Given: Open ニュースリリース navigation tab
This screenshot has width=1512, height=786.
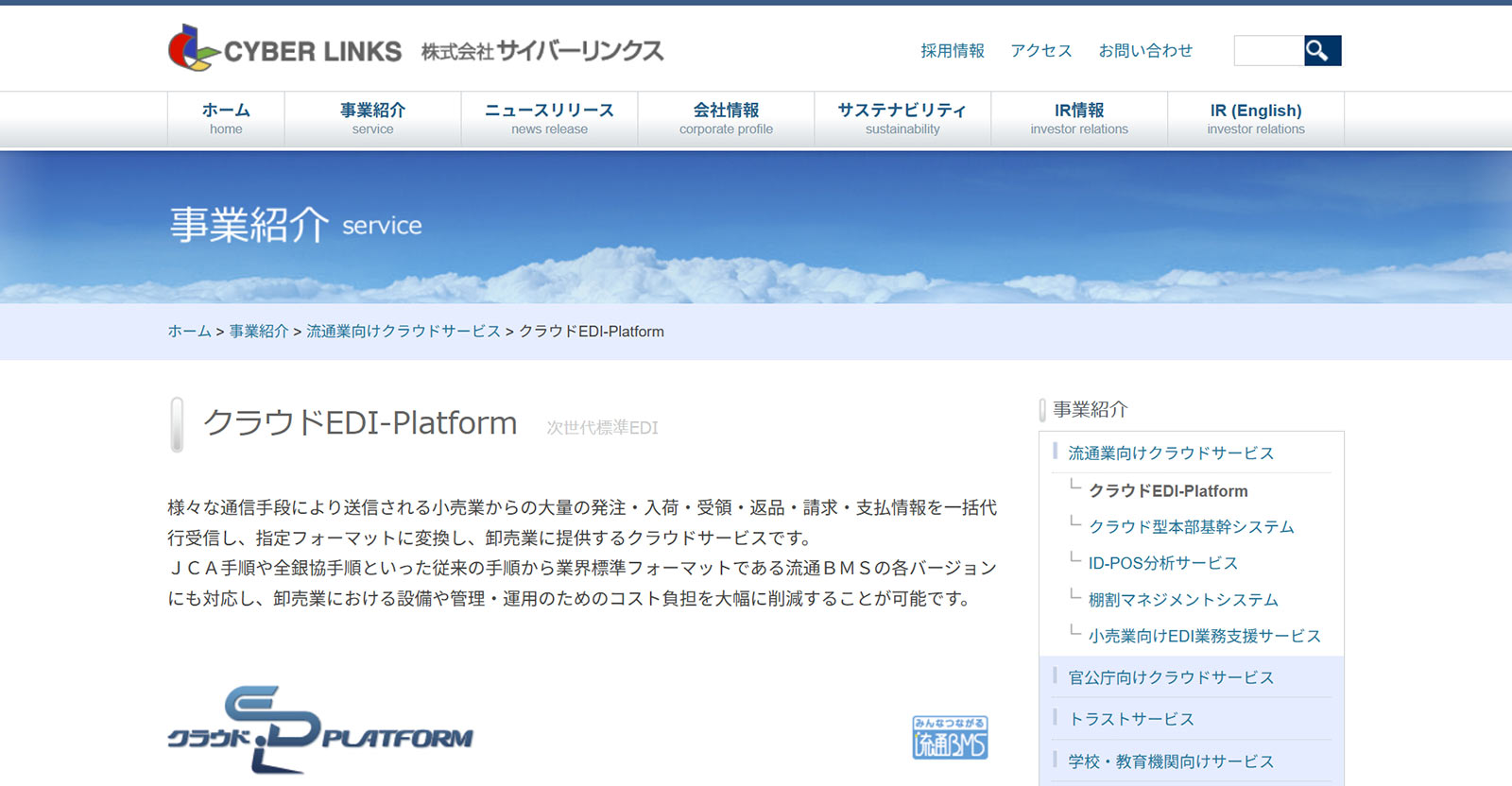Looking at the screenshot, I should pyautogui.click(x=549, y=119).
